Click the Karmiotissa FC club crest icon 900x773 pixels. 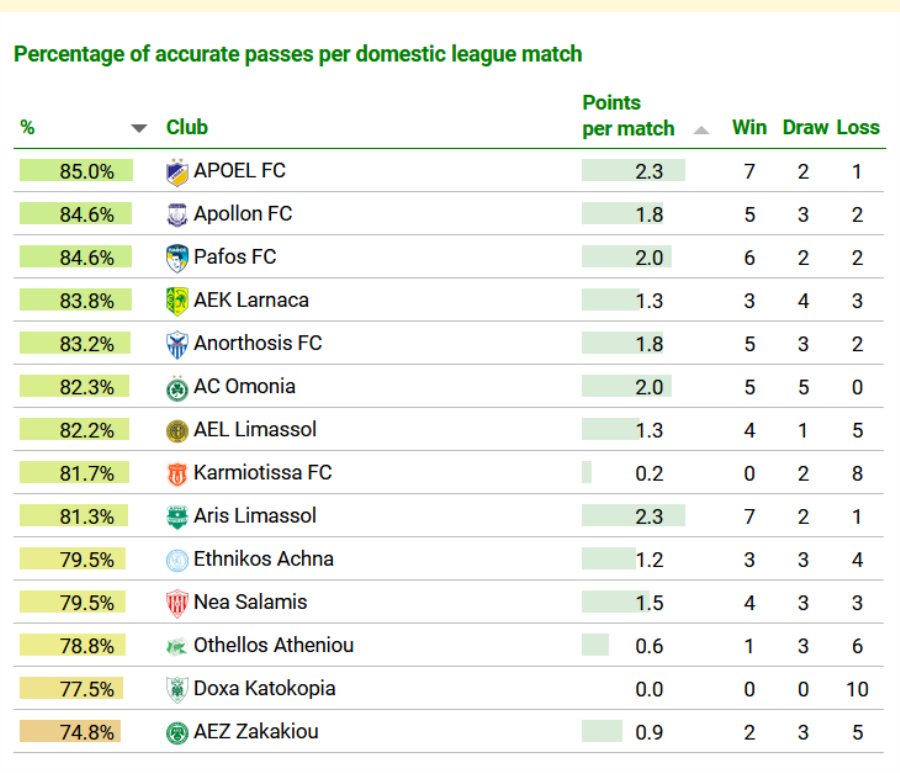[x=177, y=473]
